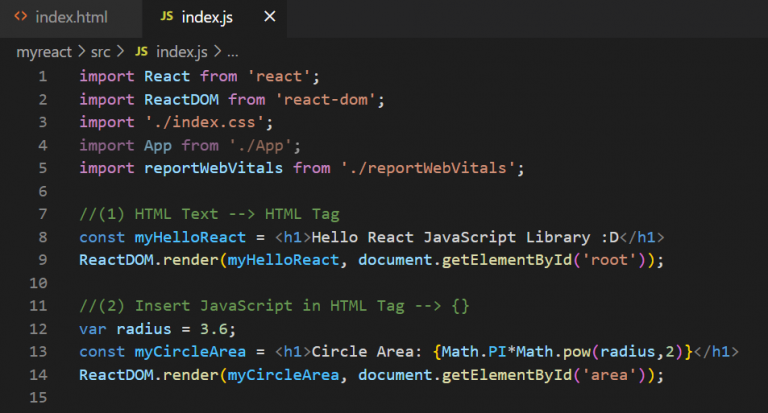This screenshot has height=413, width=768.
Task: Click the myHelloReact constant on line 8
Action: coord(190,237)
